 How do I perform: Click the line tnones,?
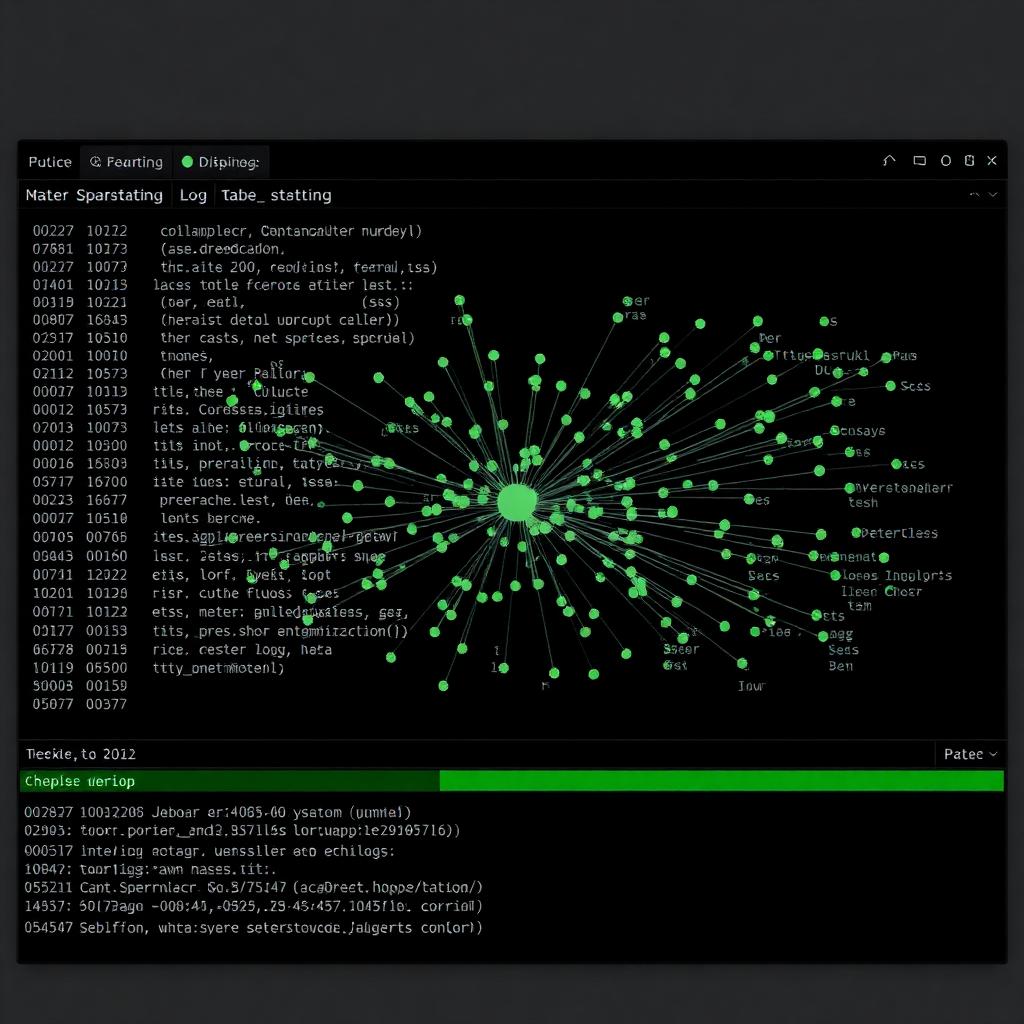186,356
